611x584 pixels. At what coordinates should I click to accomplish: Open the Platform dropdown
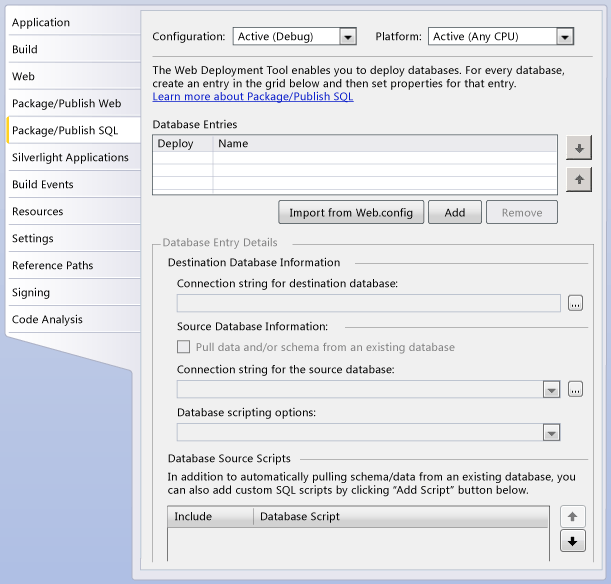pyautogui.click(x=564, y=37)
